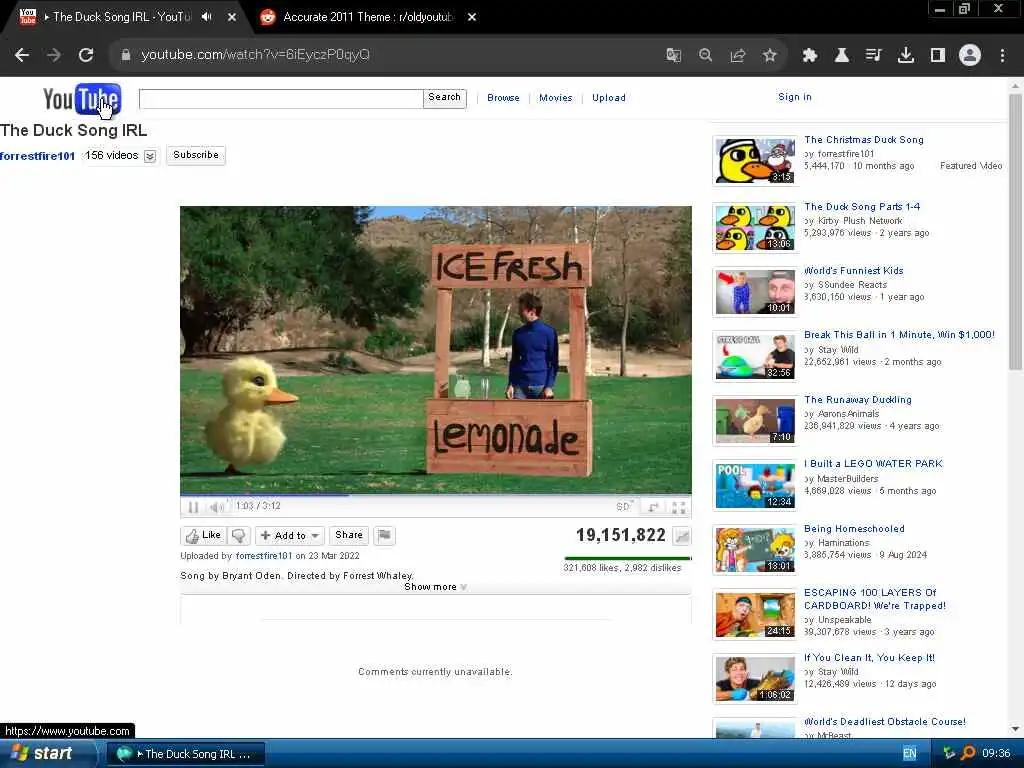Open ESCAPING 100 LAYERS Of CARDBOARD video
This screenshot has width=1024, height=768.
click(874, 599)
